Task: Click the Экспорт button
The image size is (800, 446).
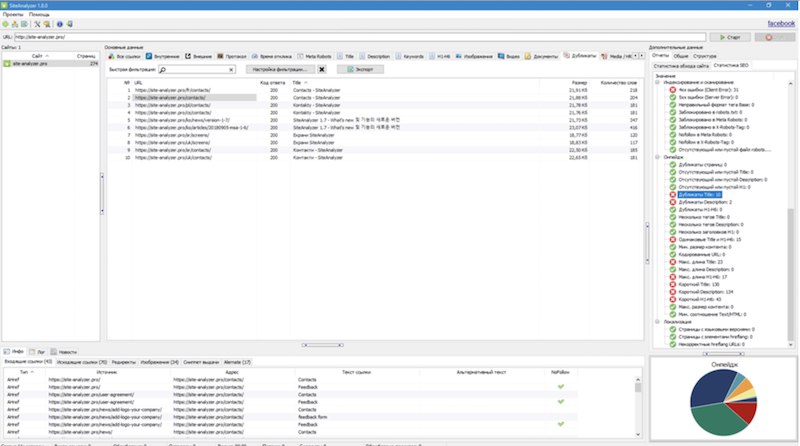Action: [x=360, y=69]
